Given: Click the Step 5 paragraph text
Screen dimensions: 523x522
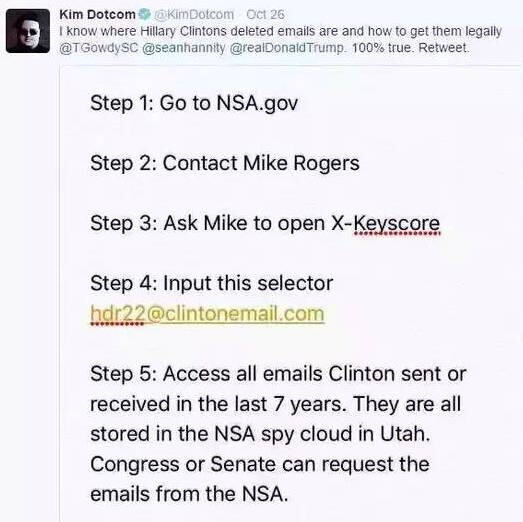Looking at the screenshot, I should click(x=278, y=434).
